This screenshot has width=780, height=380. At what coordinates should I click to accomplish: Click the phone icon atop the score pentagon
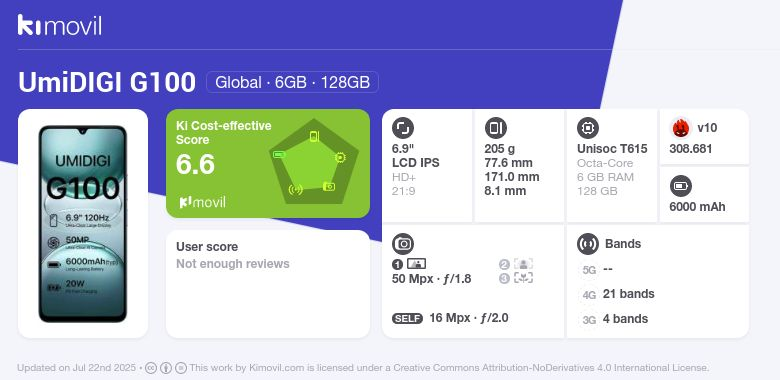coord(314,136)
